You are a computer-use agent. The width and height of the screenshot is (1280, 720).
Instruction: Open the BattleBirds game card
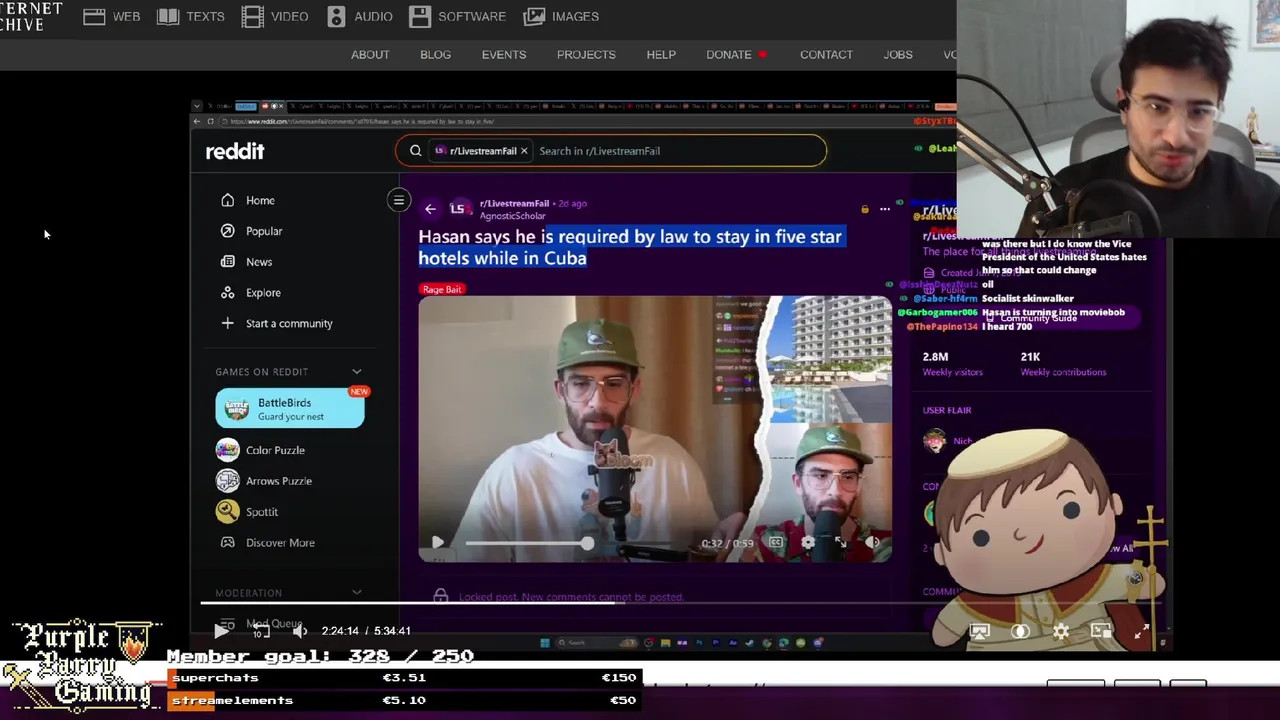click(x=290, y=408)
